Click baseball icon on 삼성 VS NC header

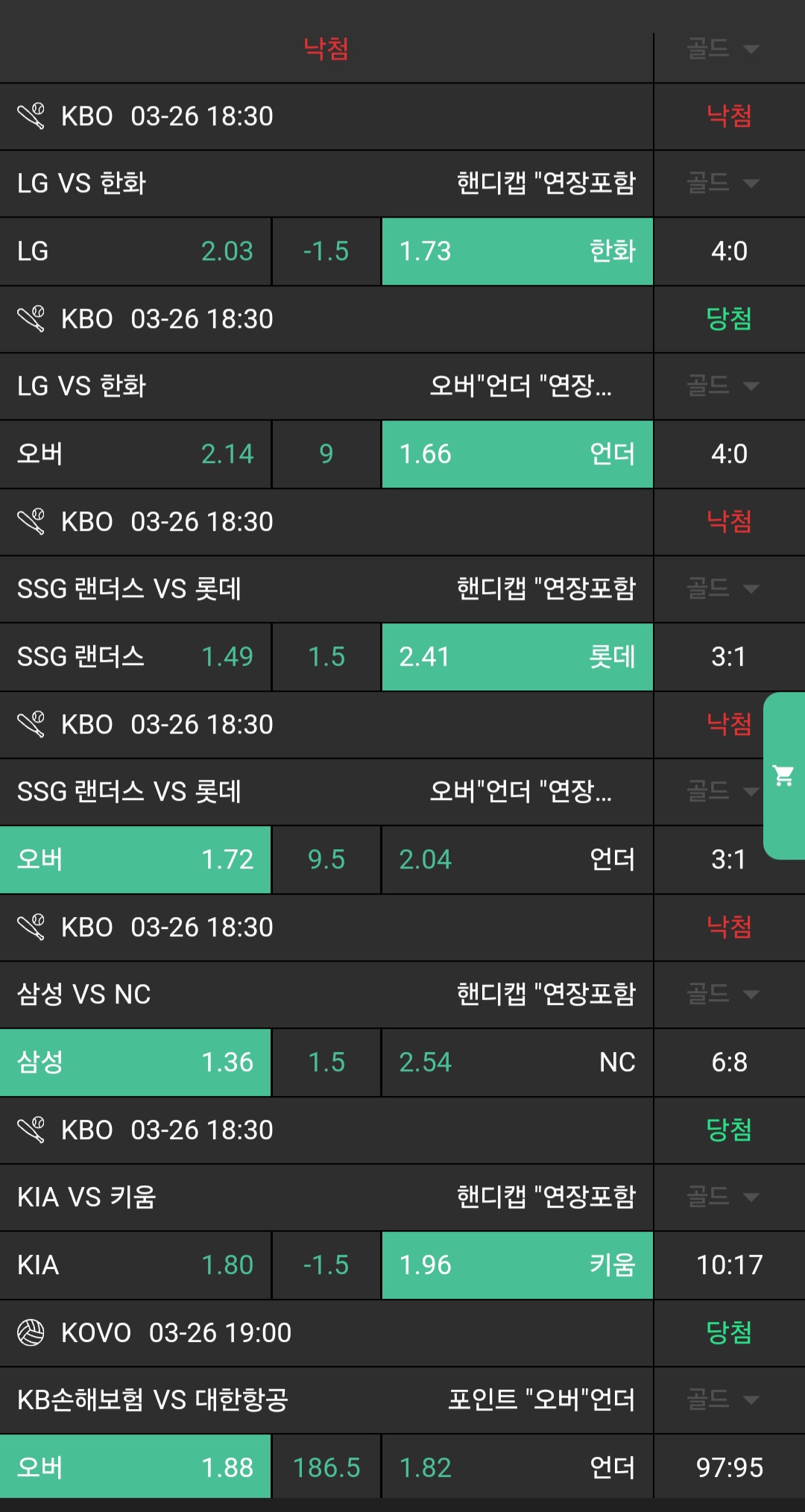[x=31, y=927]
